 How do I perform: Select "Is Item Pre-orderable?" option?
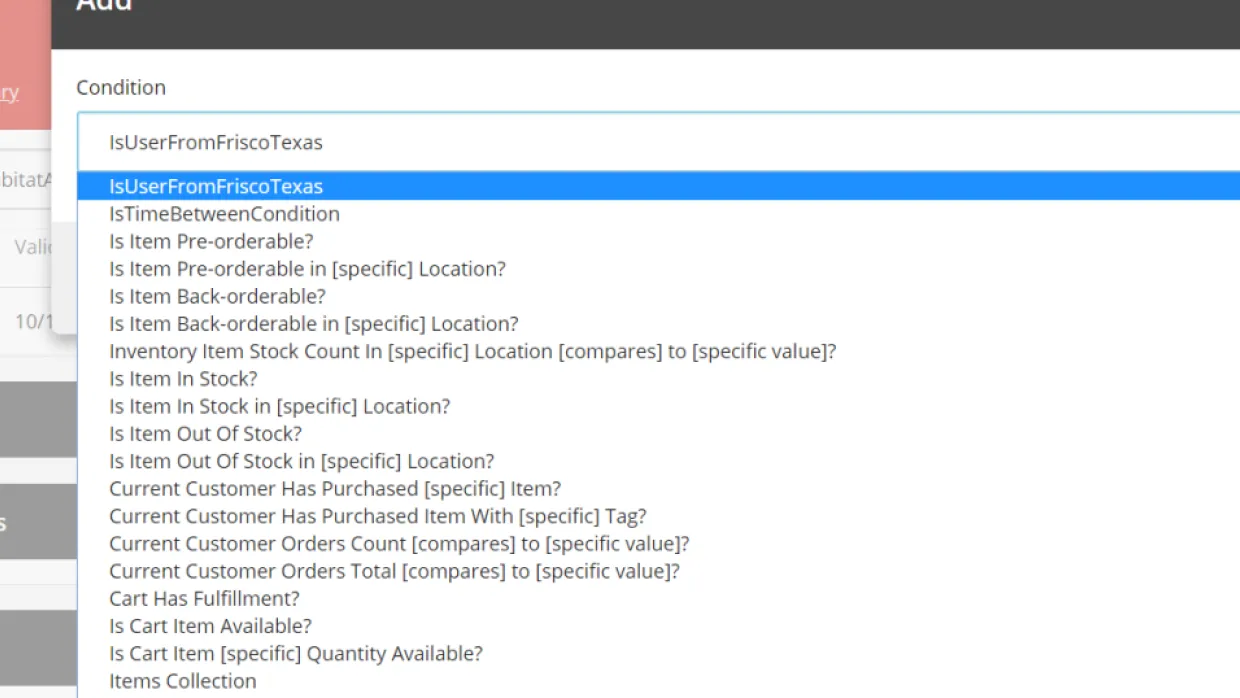pyautogui.click(x=211, y=241)
